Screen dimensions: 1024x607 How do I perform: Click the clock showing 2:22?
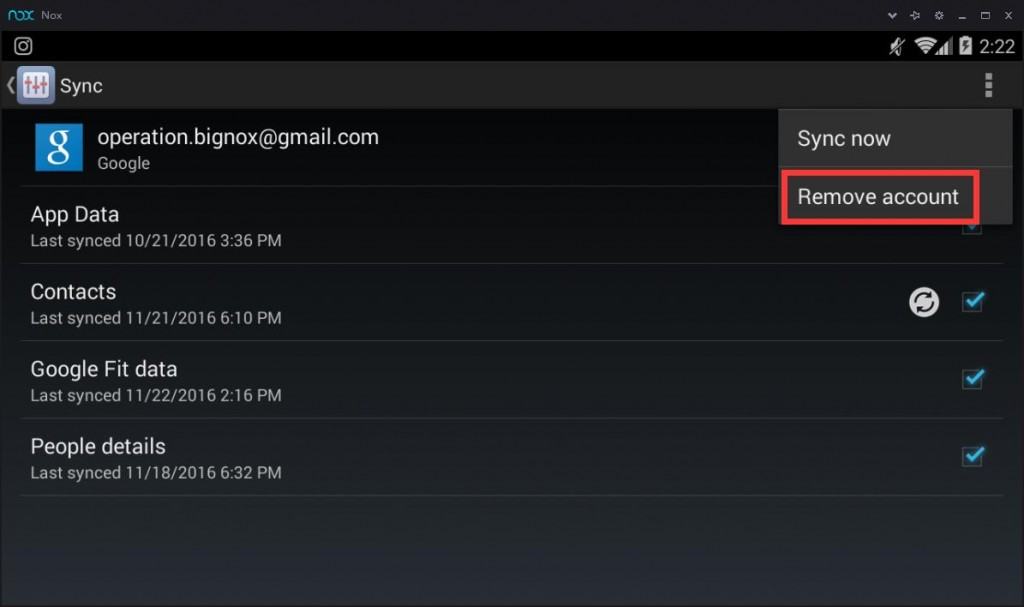(997, 46)
